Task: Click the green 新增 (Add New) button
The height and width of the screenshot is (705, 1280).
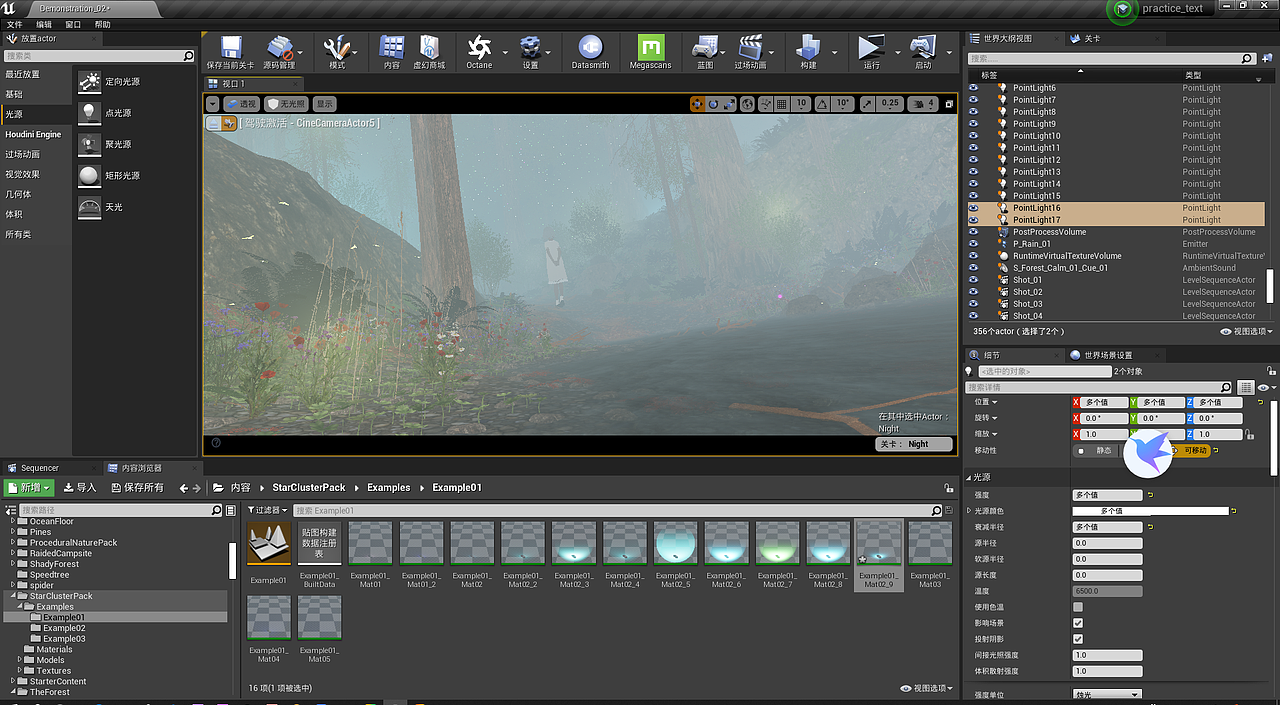Action: coord(29,488)
